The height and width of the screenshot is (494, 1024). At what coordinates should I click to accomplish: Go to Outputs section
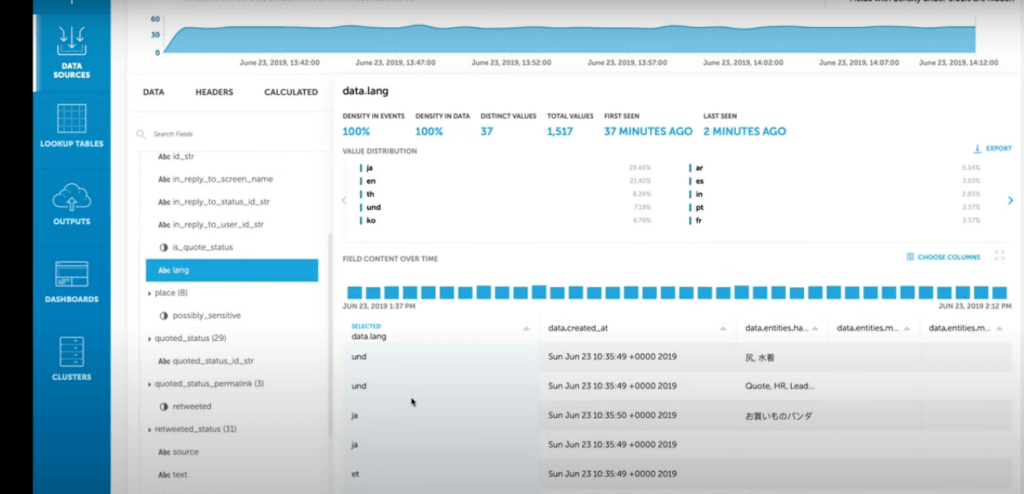click(x=72, y=204)
